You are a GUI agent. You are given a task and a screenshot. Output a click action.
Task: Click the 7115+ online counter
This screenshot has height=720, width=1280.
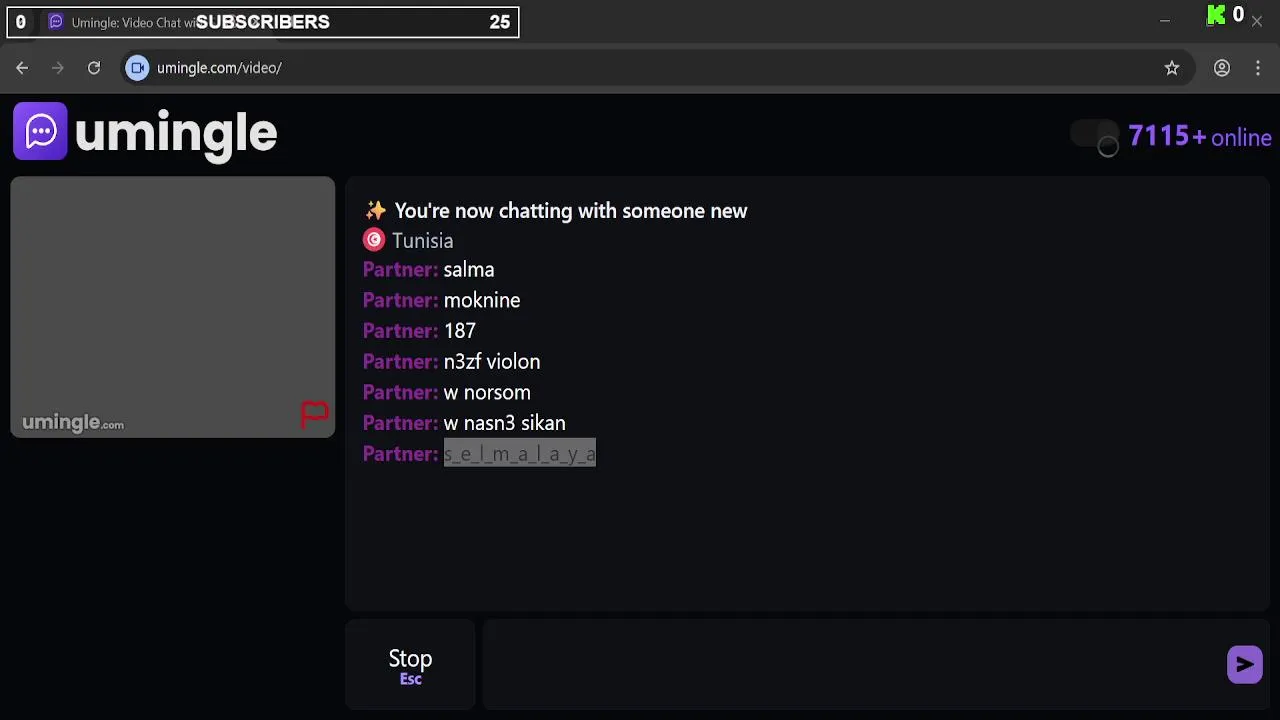click(1199, 137)
